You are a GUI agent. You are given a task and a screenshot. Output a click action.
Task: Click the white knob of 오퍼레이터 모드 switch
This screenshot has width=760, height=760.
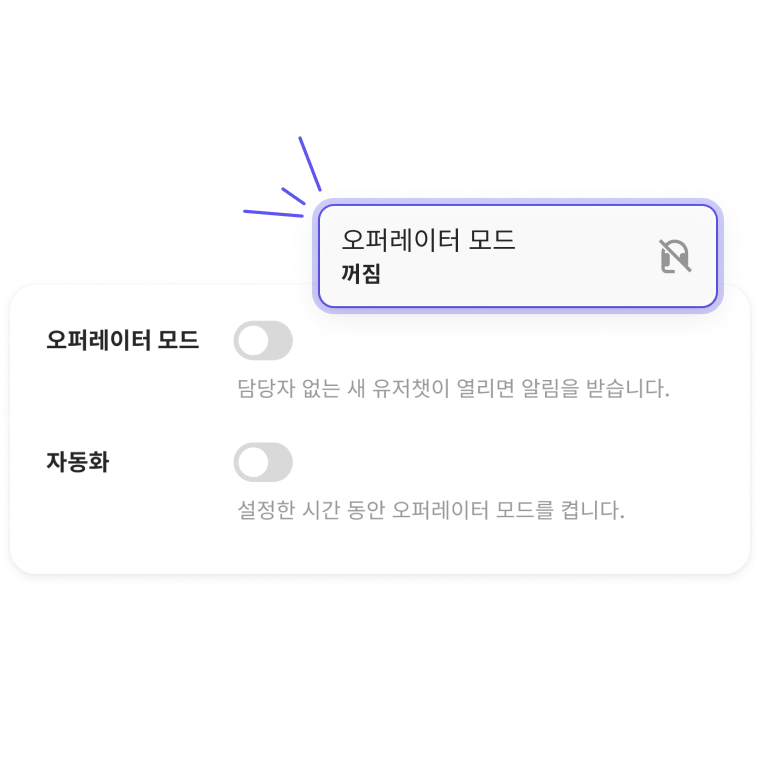(x=253, y=340)
